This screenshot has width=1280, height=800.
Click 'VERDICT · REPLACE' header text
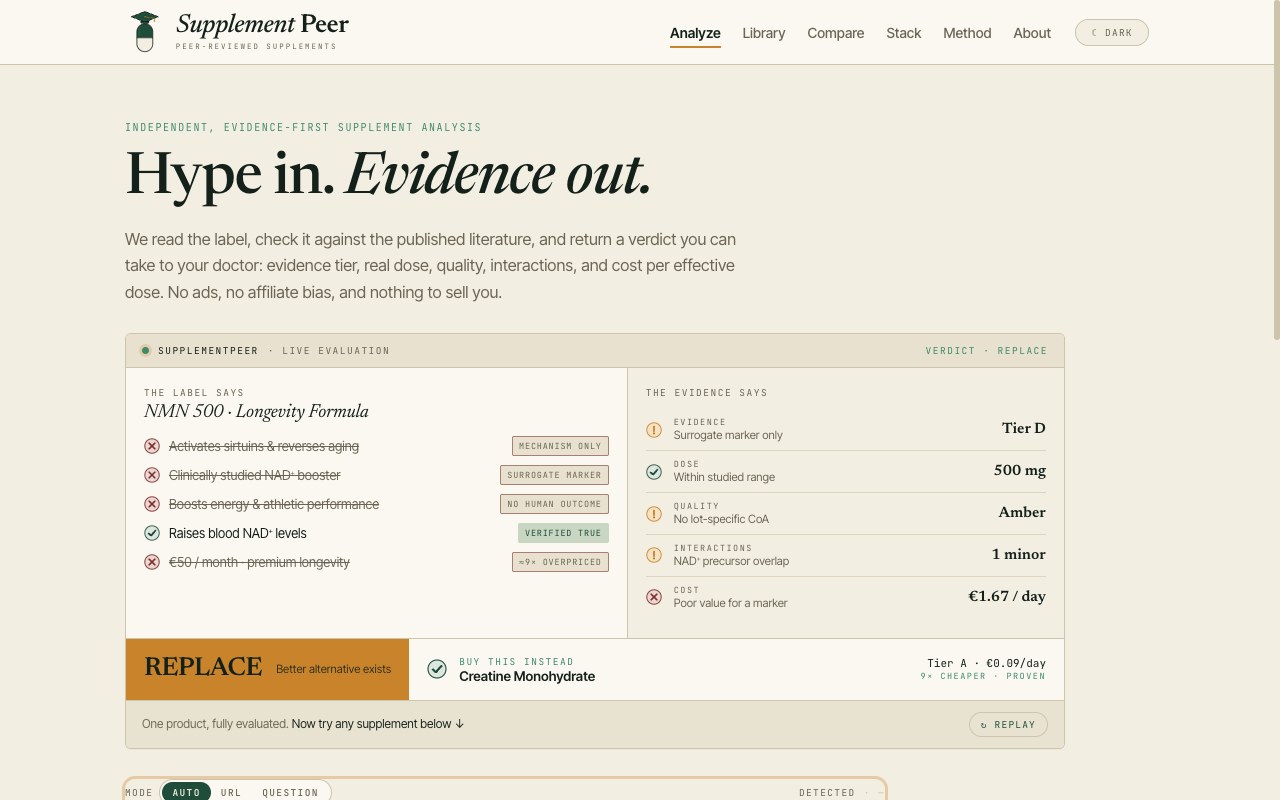[x=986, y=351]
